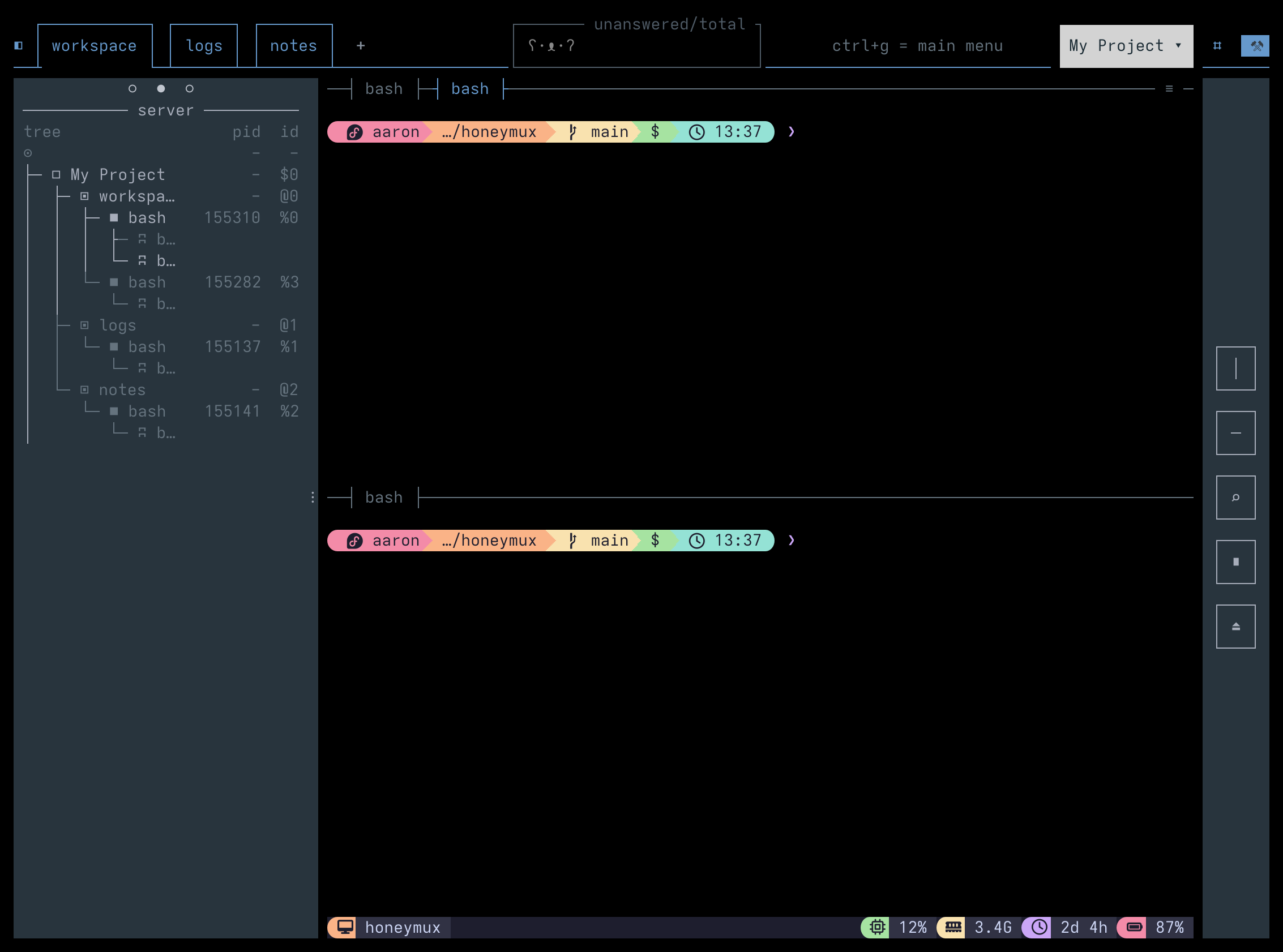Switch to the workspace tab
The width and height of the screenshot is (1283, 952).
95,46
